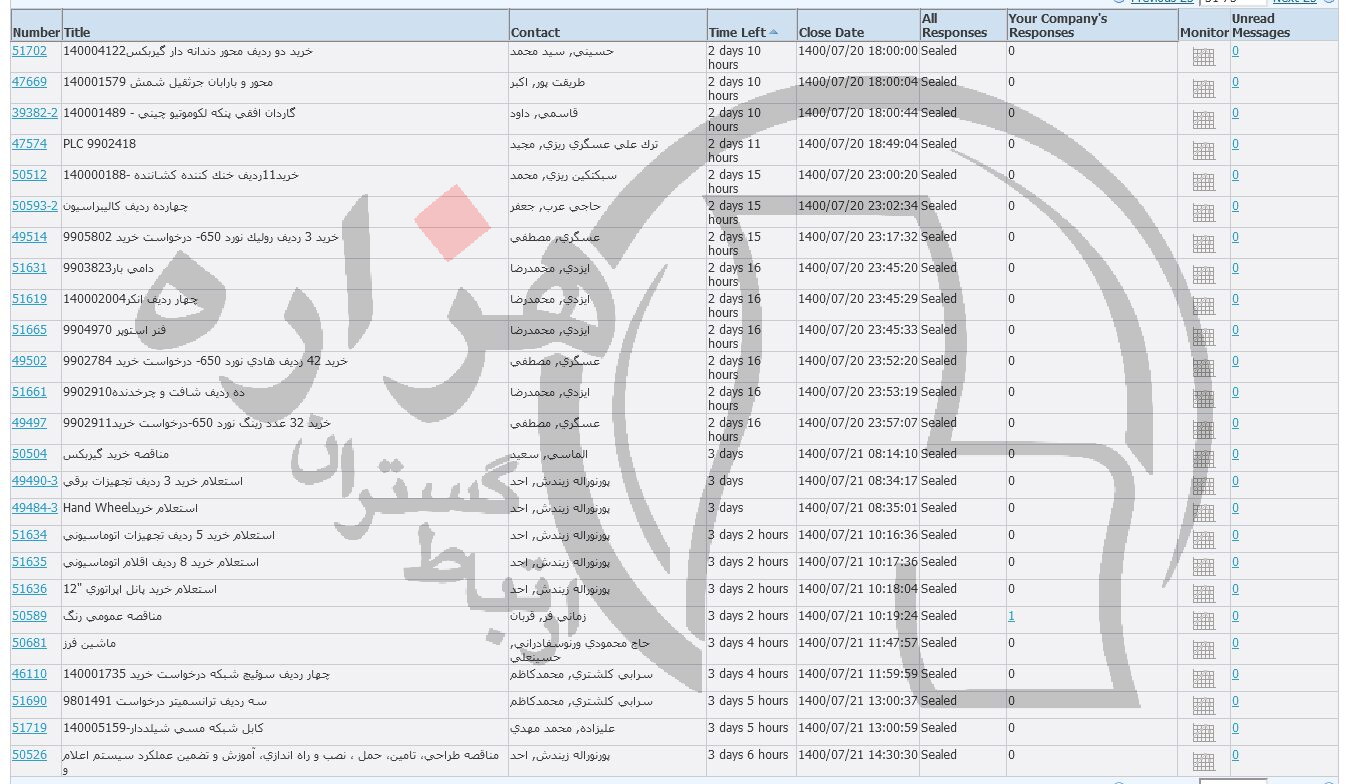Sort by the Contact column header
The image size is (1348, 784).
click(x=535, y=32)
